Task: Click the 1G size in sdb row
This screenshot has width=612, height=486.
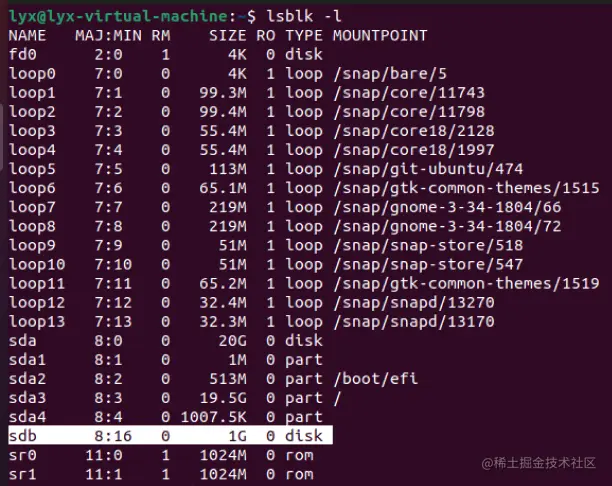Action: click(237, 436)
